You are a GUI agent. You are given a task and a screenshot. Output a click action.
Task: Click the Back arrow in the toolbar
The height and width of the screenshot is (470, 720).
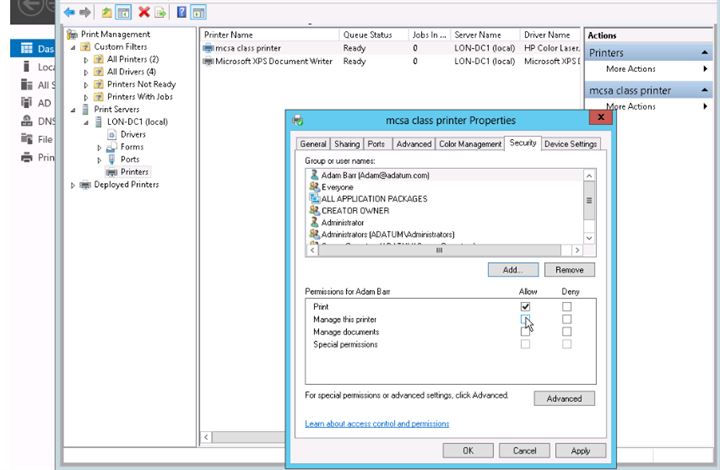[69, 12]
